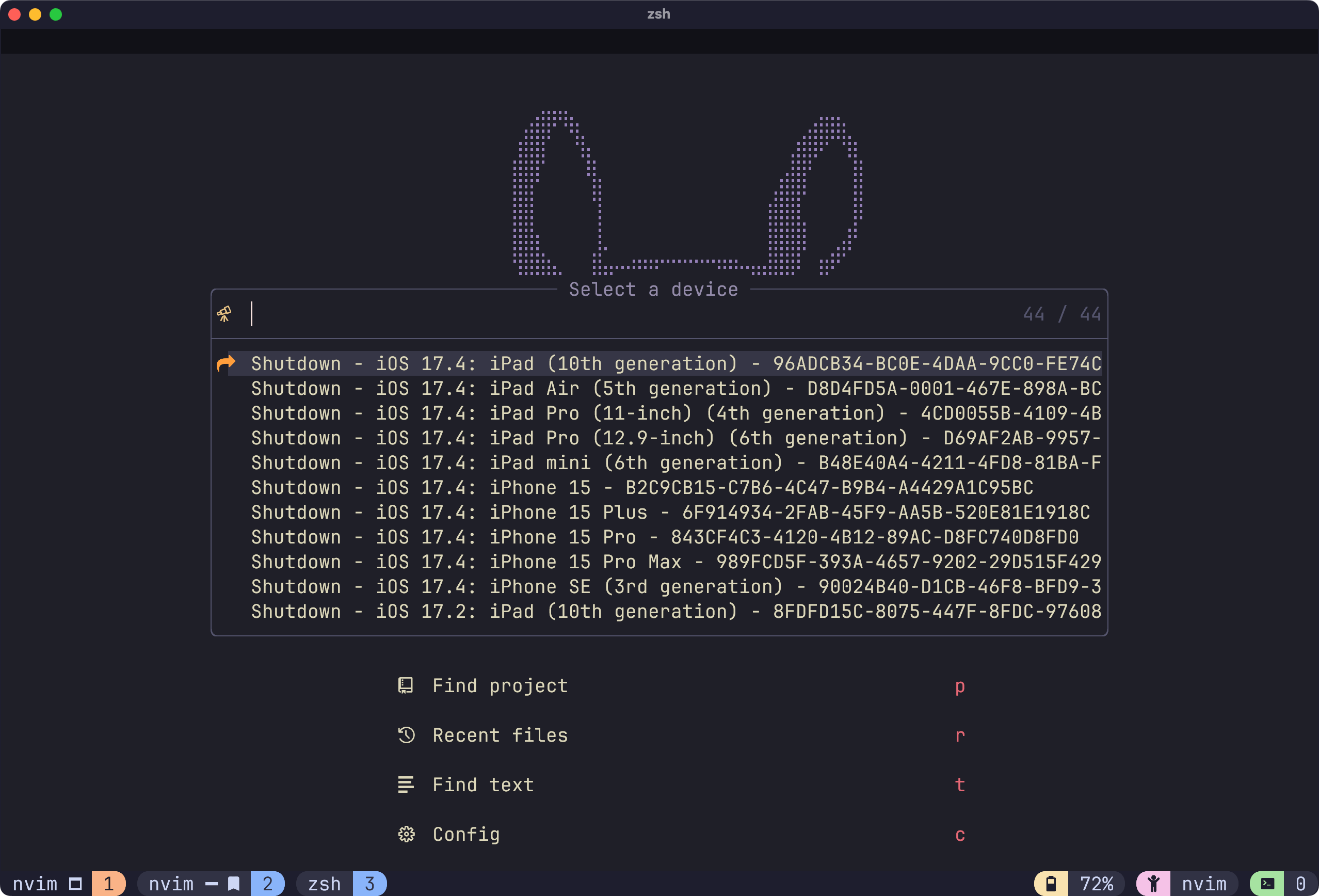Viewport: 1319px width, 896px height.
Task: Click the Recent files history icon
Action: click(406, 735)
